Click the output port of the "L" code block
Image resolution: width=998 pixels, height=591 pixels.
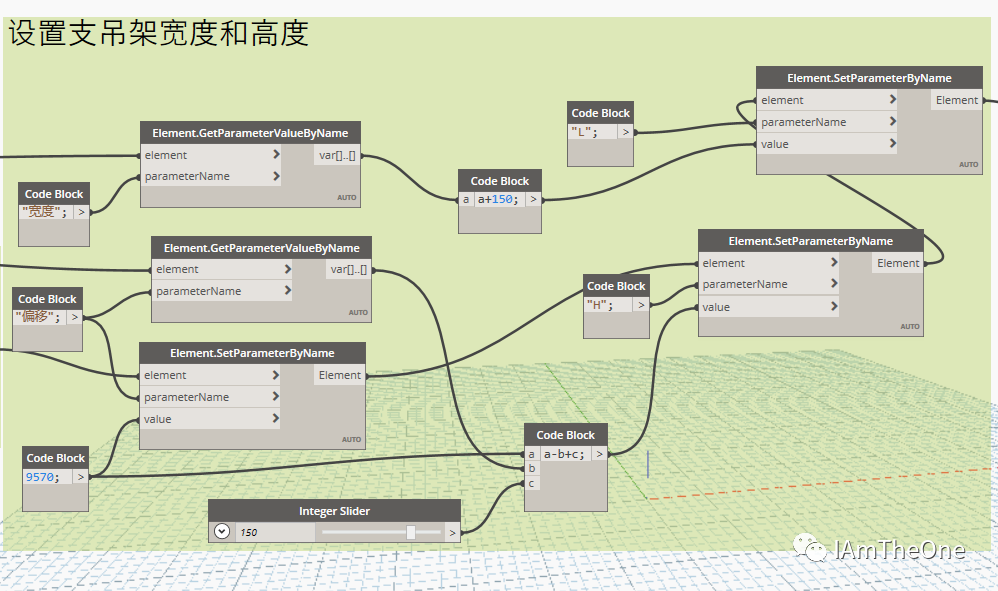tap(626, 132)
